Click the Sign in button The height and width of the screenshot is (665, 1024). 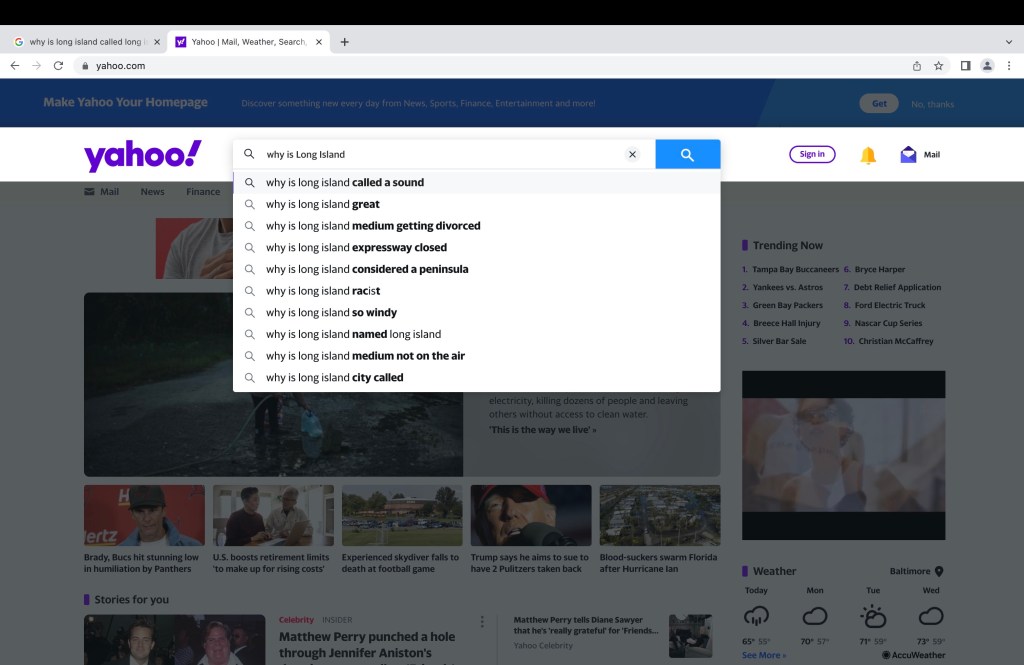point(812,154)
